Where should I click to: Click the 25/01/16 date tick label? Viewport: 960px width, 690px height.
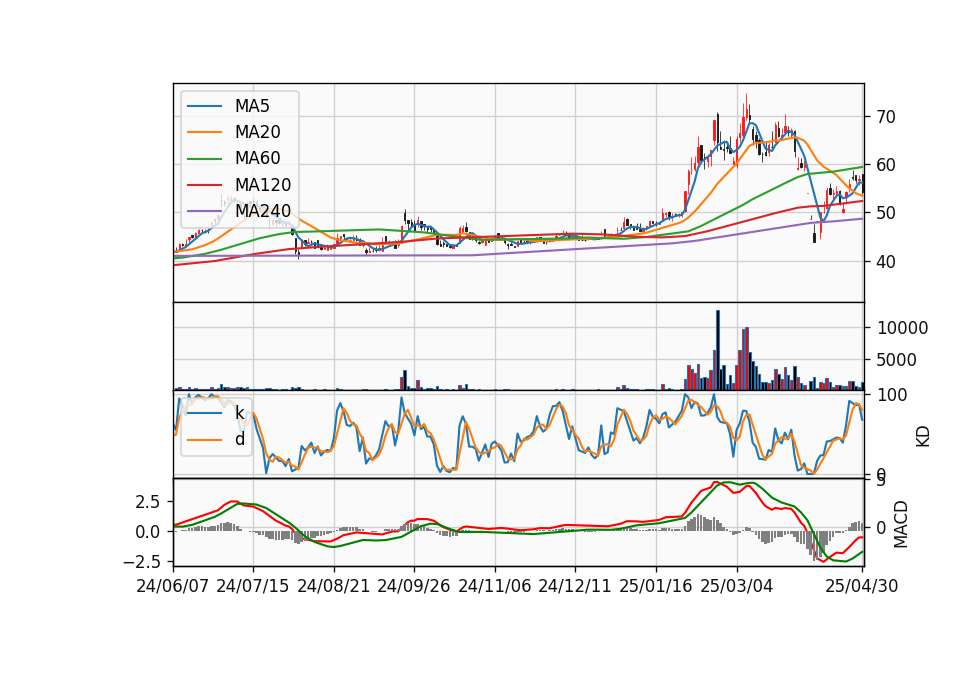pyautogui.click(x=656, y=587)
